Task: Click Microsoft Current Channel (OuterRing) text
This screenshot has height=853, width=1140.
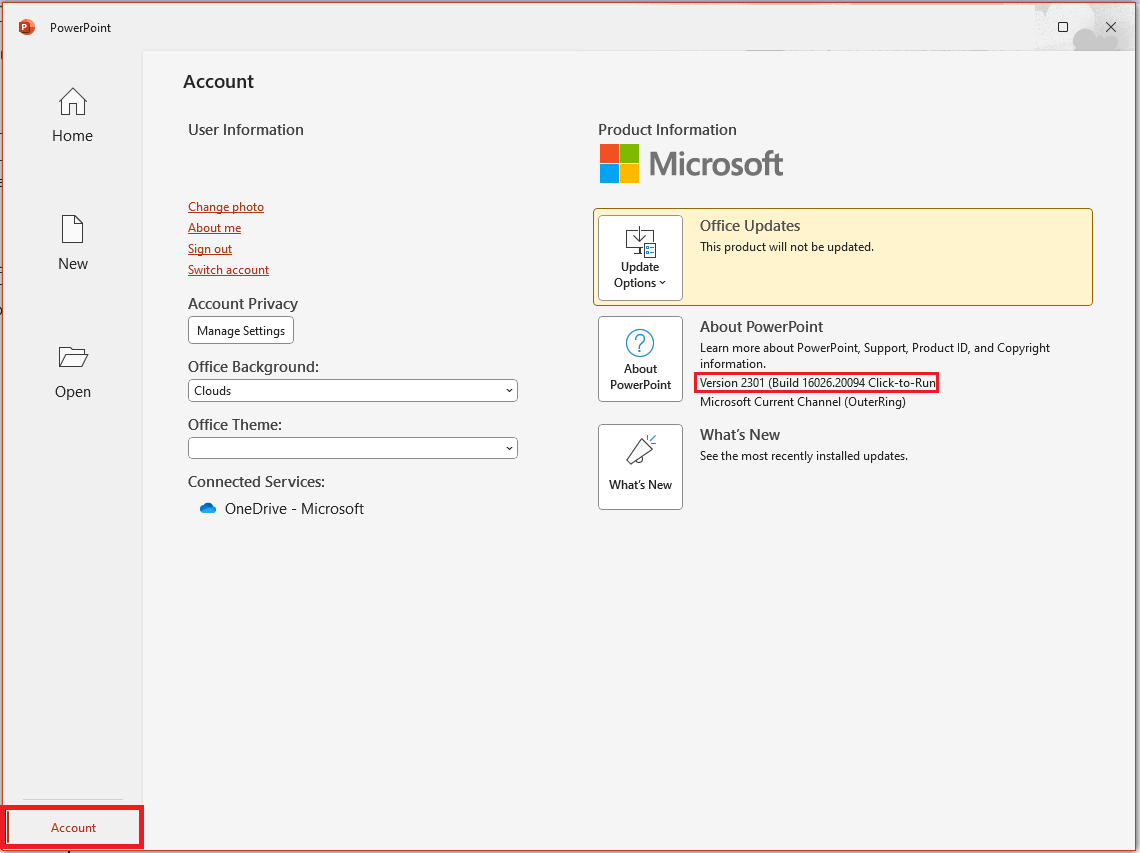Action: (803, 402)
